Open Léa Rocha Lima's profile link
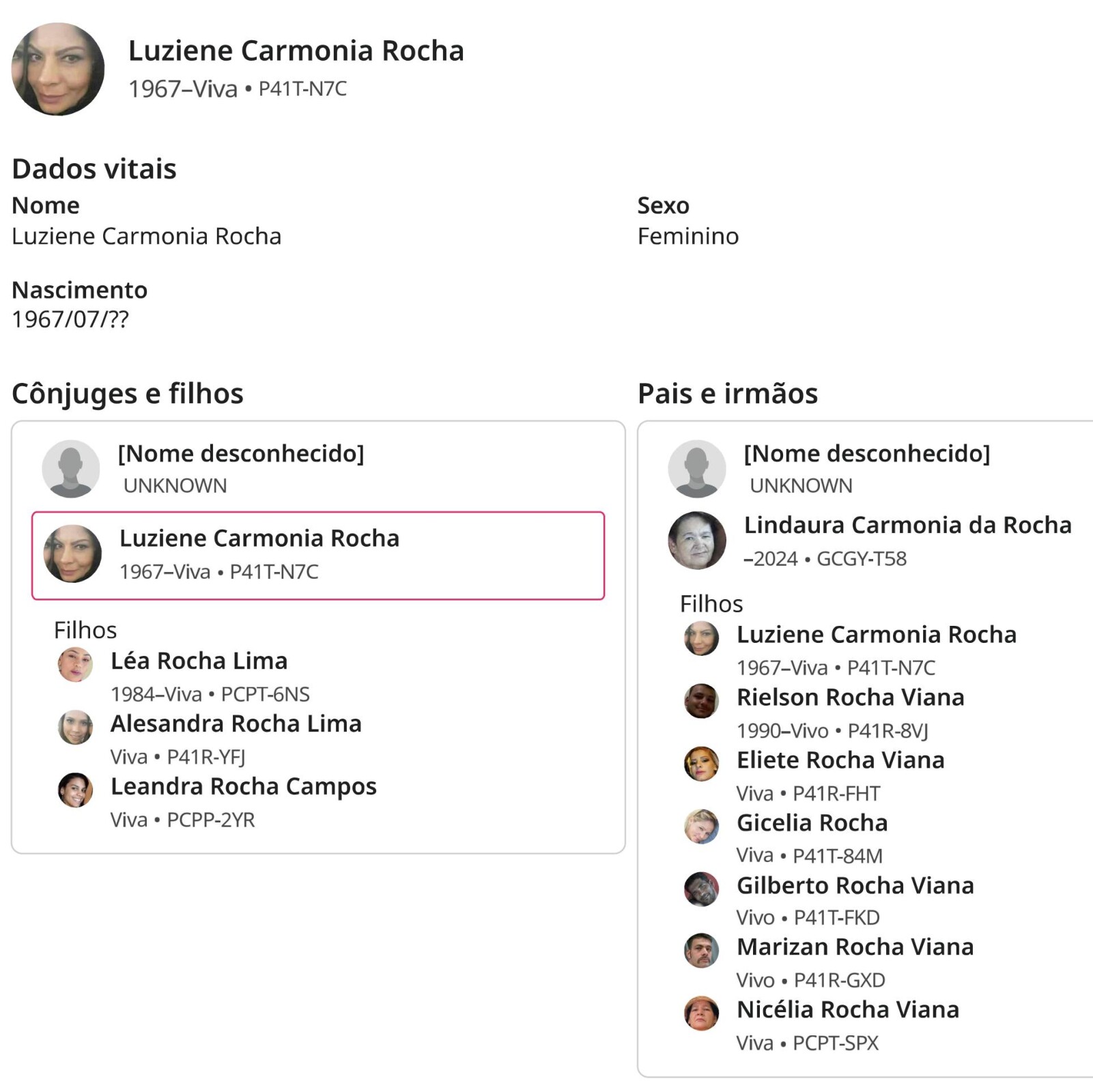Image resolution: width=1093 pixels, height=1092 pixels. (199, 661)
